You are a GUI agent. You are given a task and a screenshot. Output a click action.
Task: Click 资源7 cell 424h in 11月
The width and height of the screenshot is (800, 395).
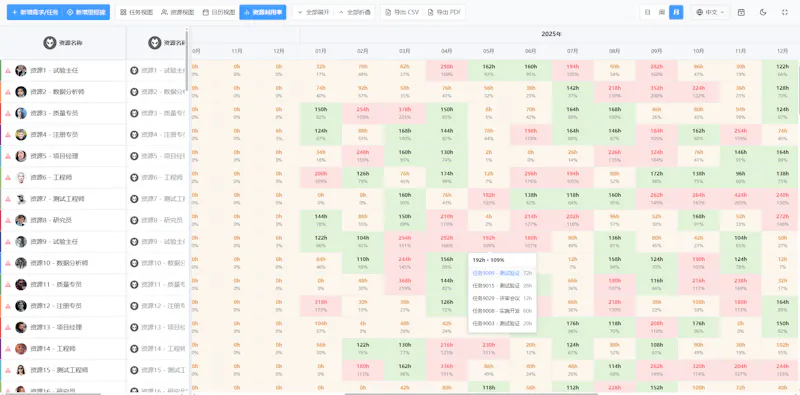click(740, 199)
